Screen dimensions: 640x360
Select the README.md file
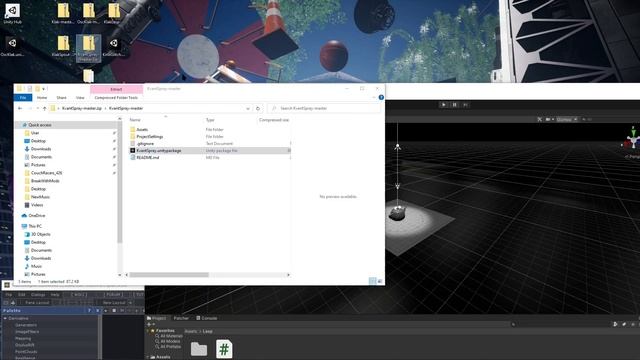tap(210, 157)
